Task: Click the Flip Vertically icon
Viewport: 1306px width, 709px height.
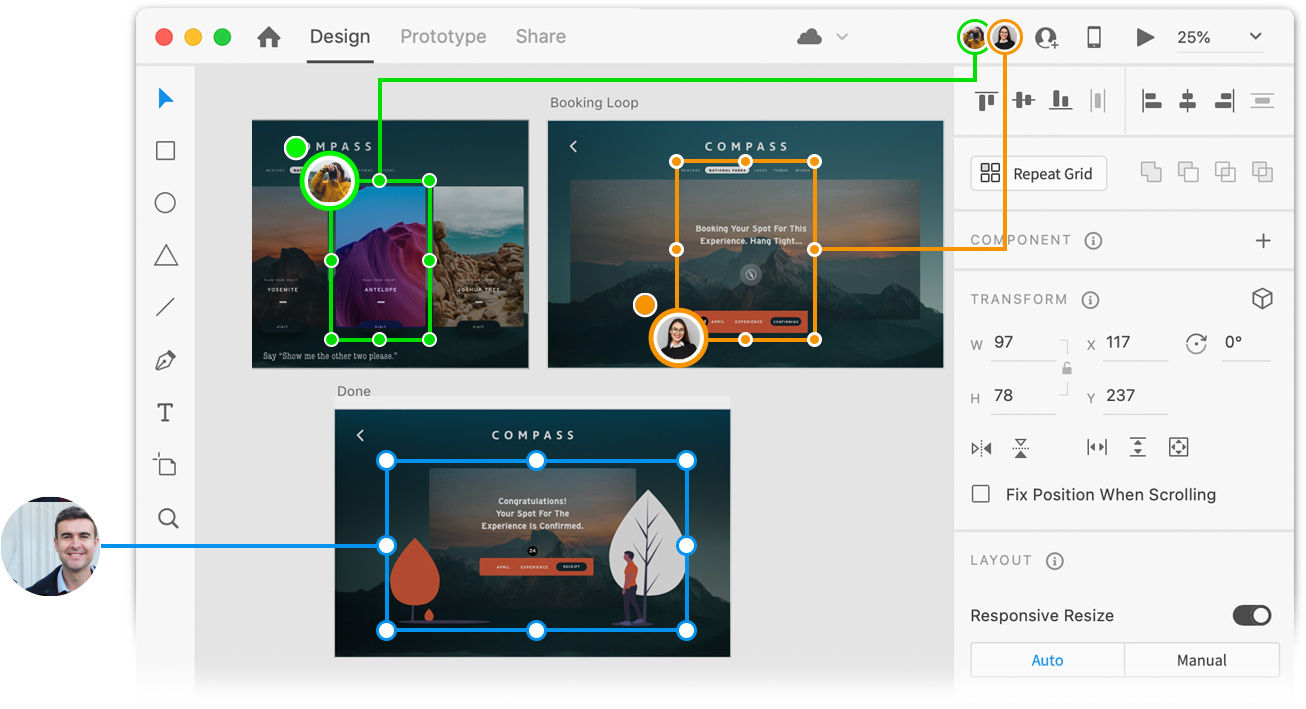Action: (1021, 447)
